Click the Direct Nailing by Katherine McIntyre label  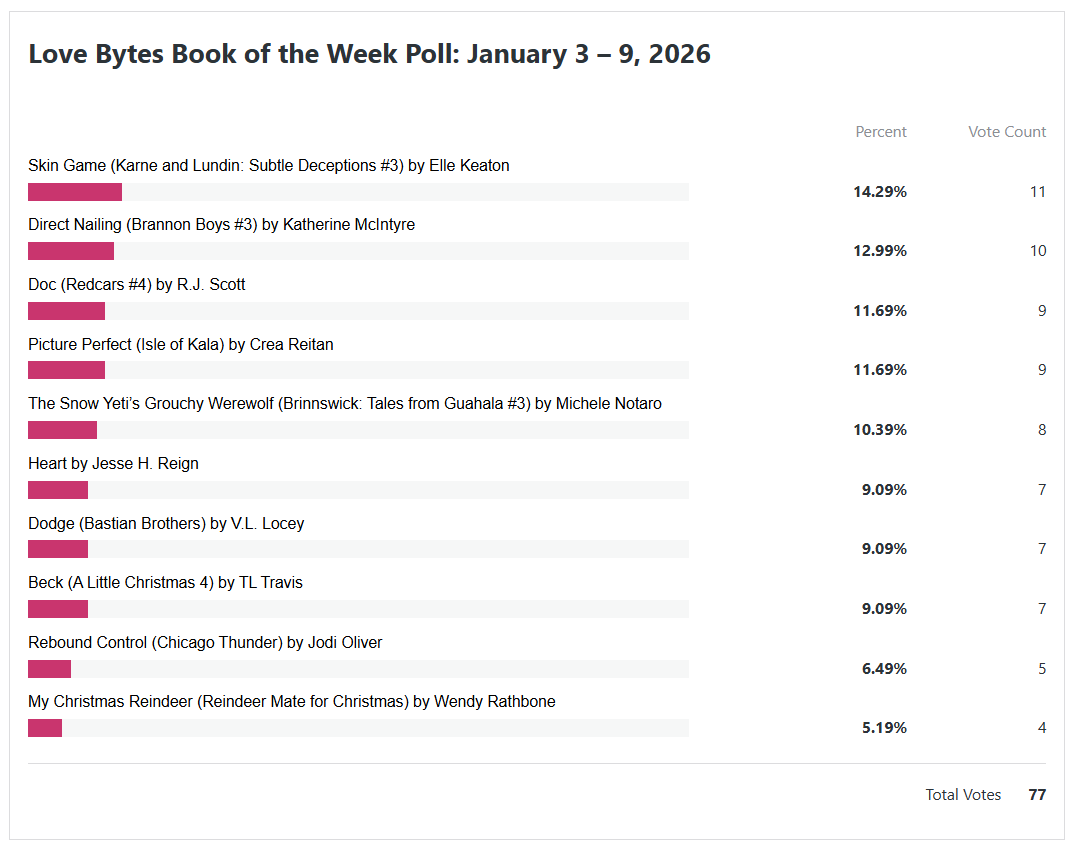[x=221, y=225]
